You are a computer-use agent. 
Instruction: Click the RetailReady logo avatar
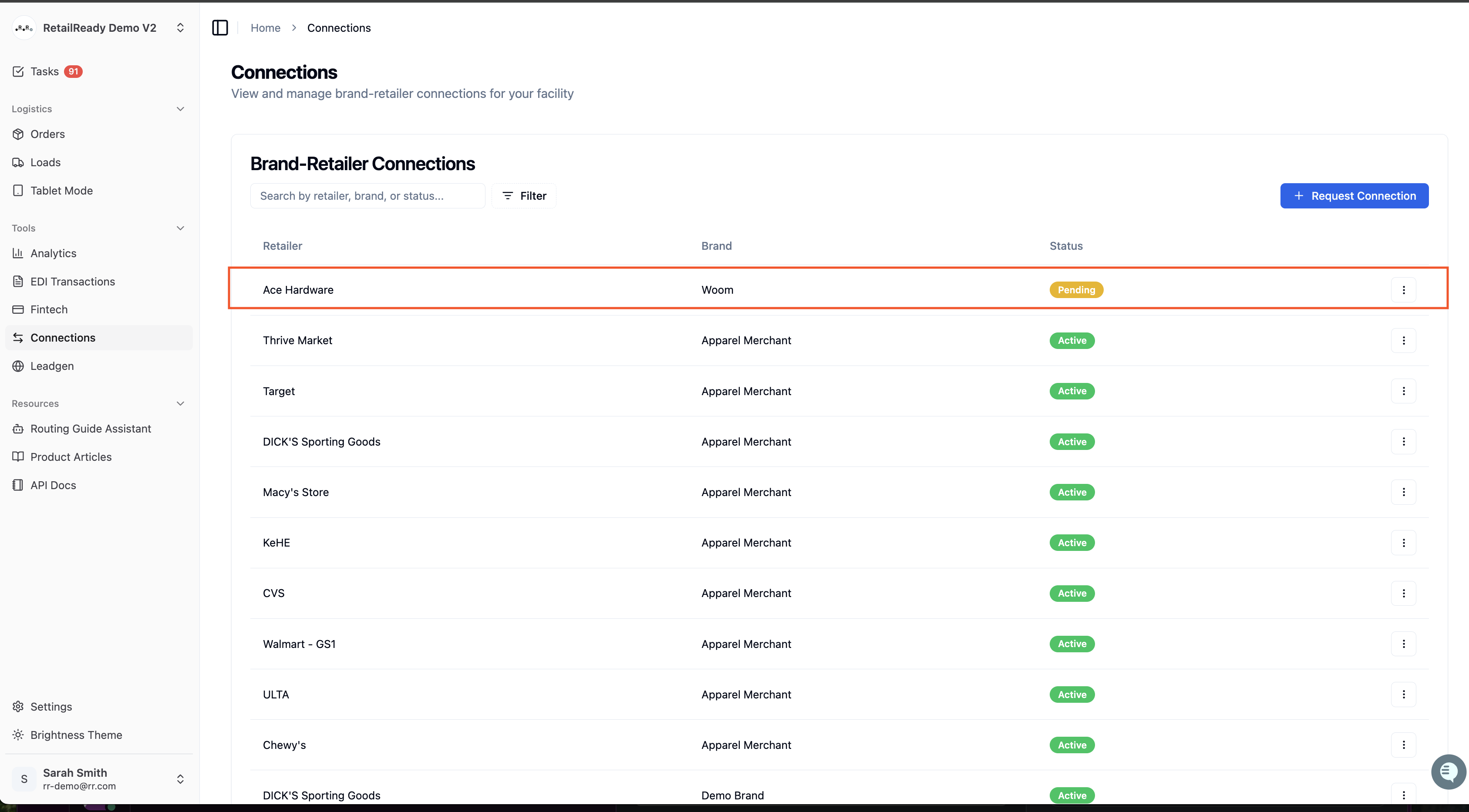pos(24,28)
